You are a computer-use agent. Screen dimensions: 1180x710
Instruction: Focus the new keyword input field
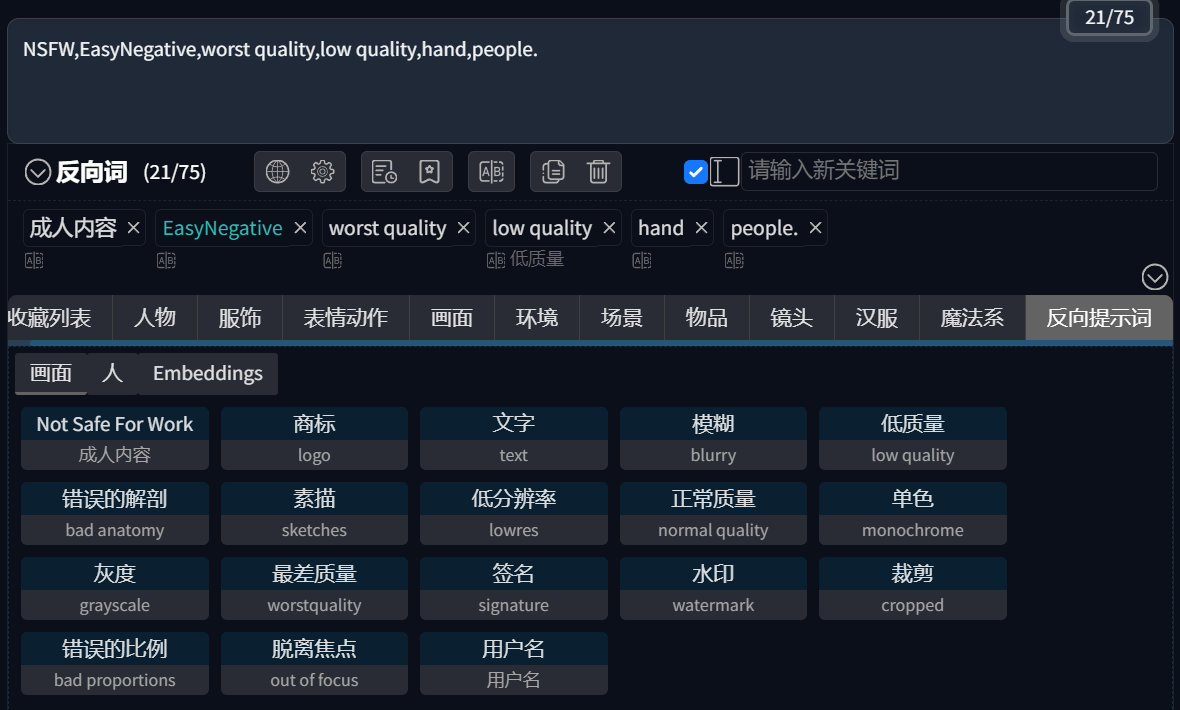point(949,171)
